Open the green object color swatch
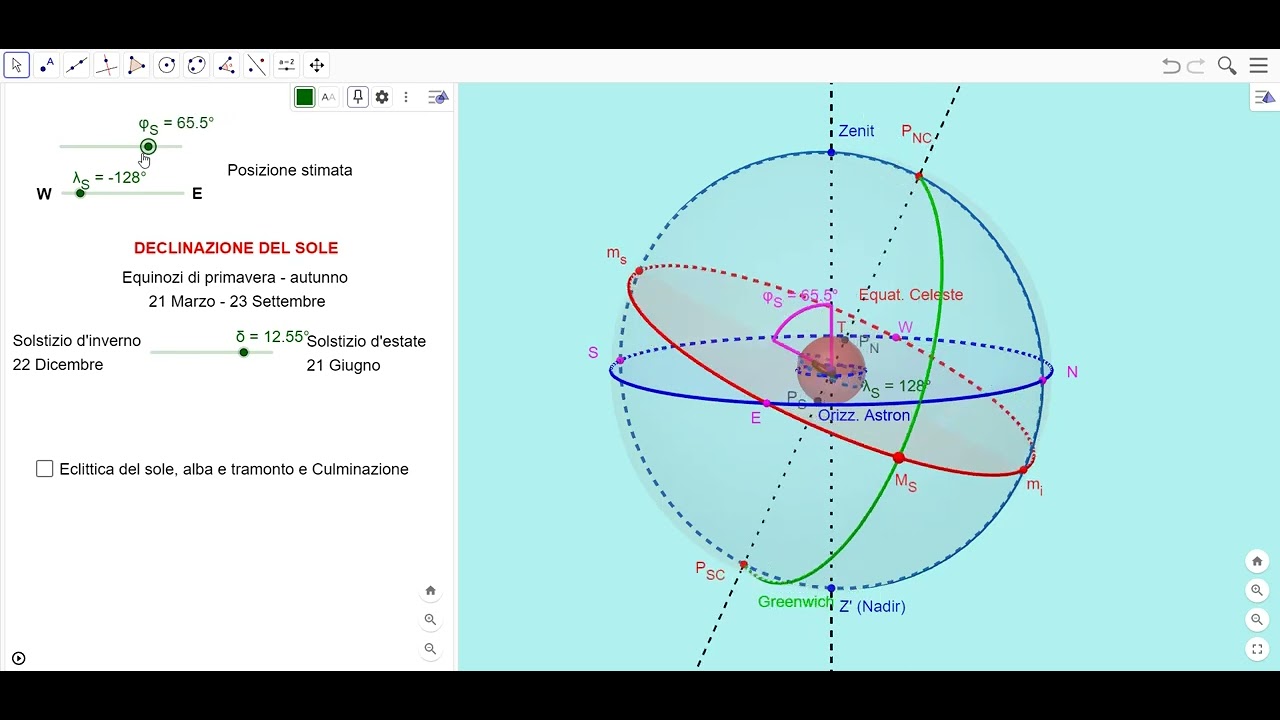The image size is (1280, 720). 305,97
